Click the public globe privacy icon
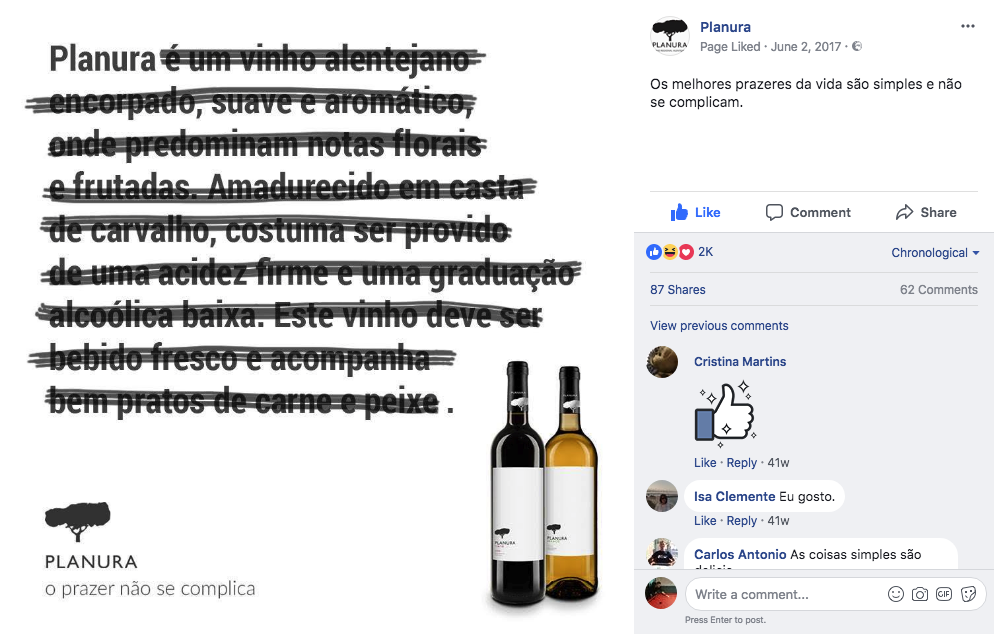Viewport: 994px width, 634px height. click(856, 46)
